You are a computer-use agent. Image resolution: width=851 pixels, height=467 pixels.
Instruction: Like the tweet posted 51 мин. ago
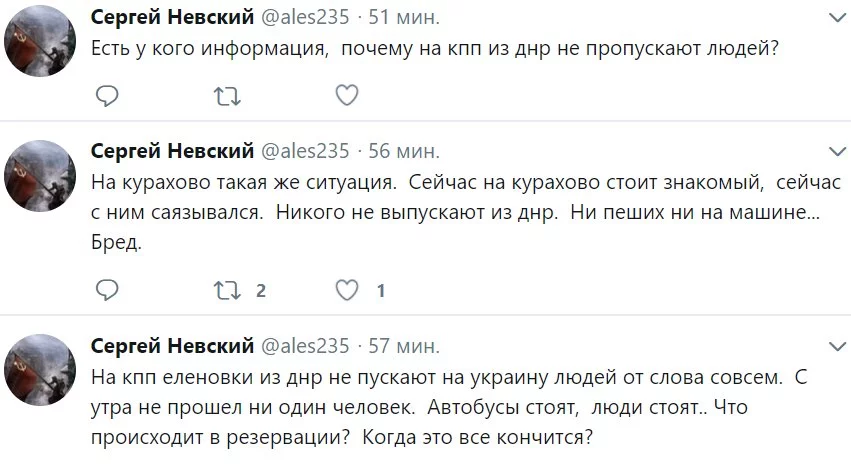346,95
